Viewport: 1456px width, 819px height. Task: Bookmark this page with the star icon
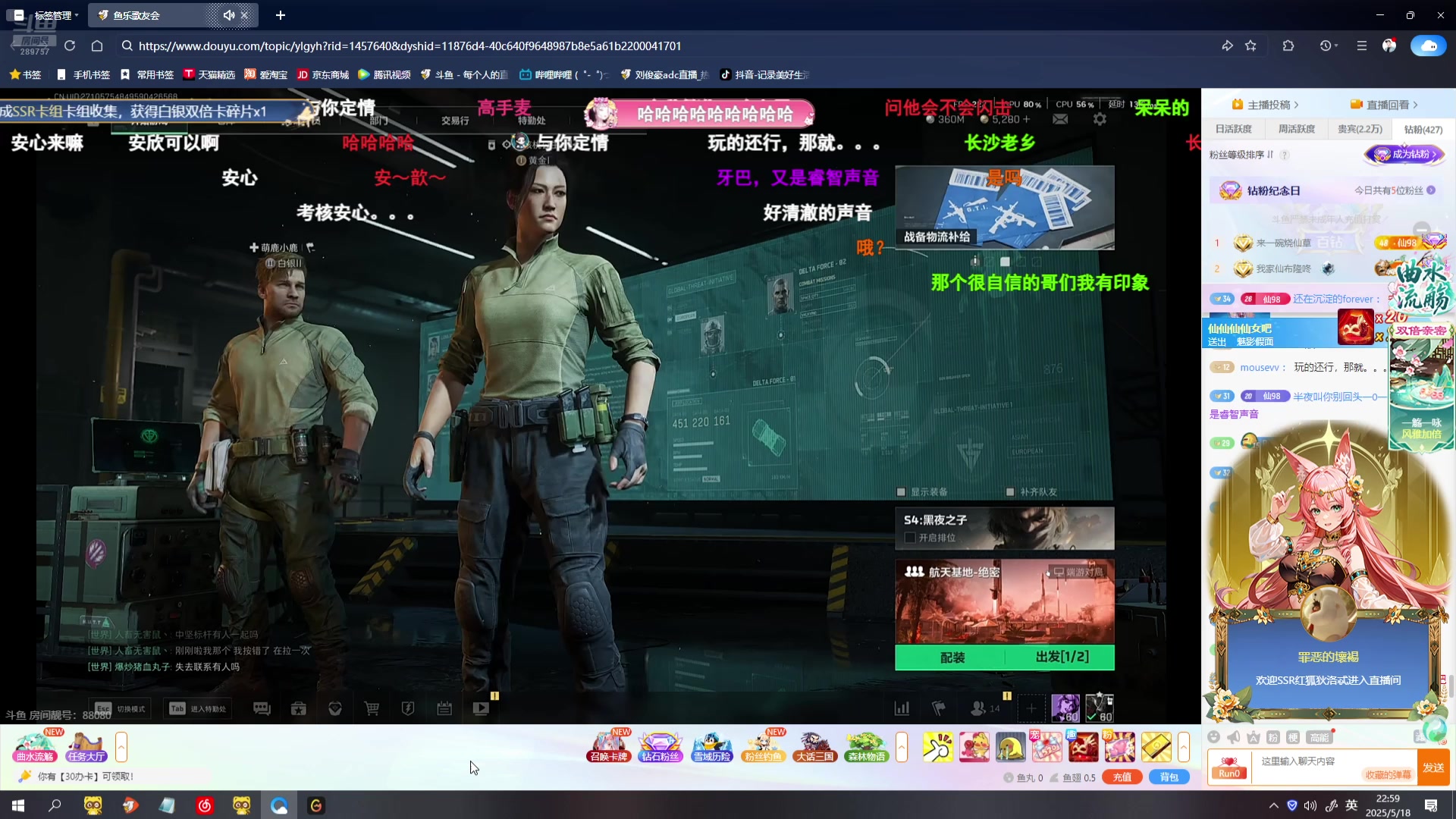[1250, 45]
